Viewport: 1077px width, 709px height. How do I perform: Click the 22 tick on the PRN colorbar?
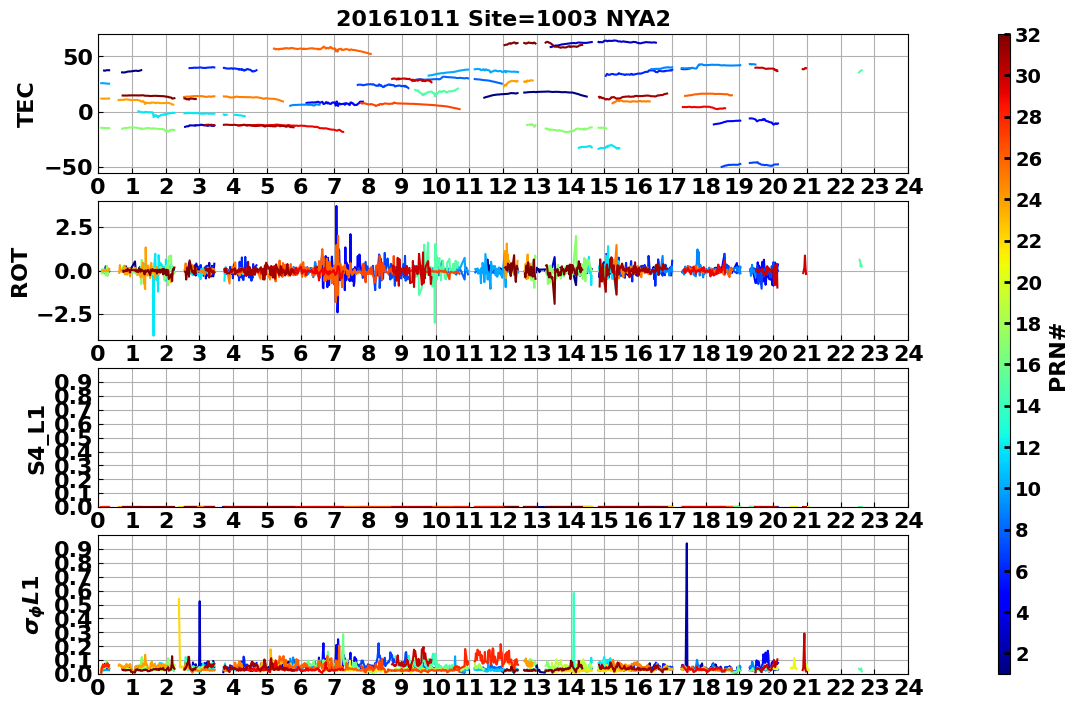click(1028, 241)
